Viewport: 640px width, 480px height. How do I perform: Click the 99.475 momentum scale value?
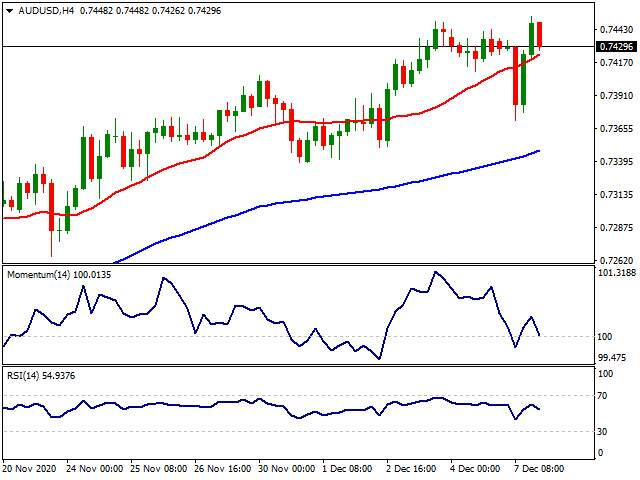click(611, 358)
